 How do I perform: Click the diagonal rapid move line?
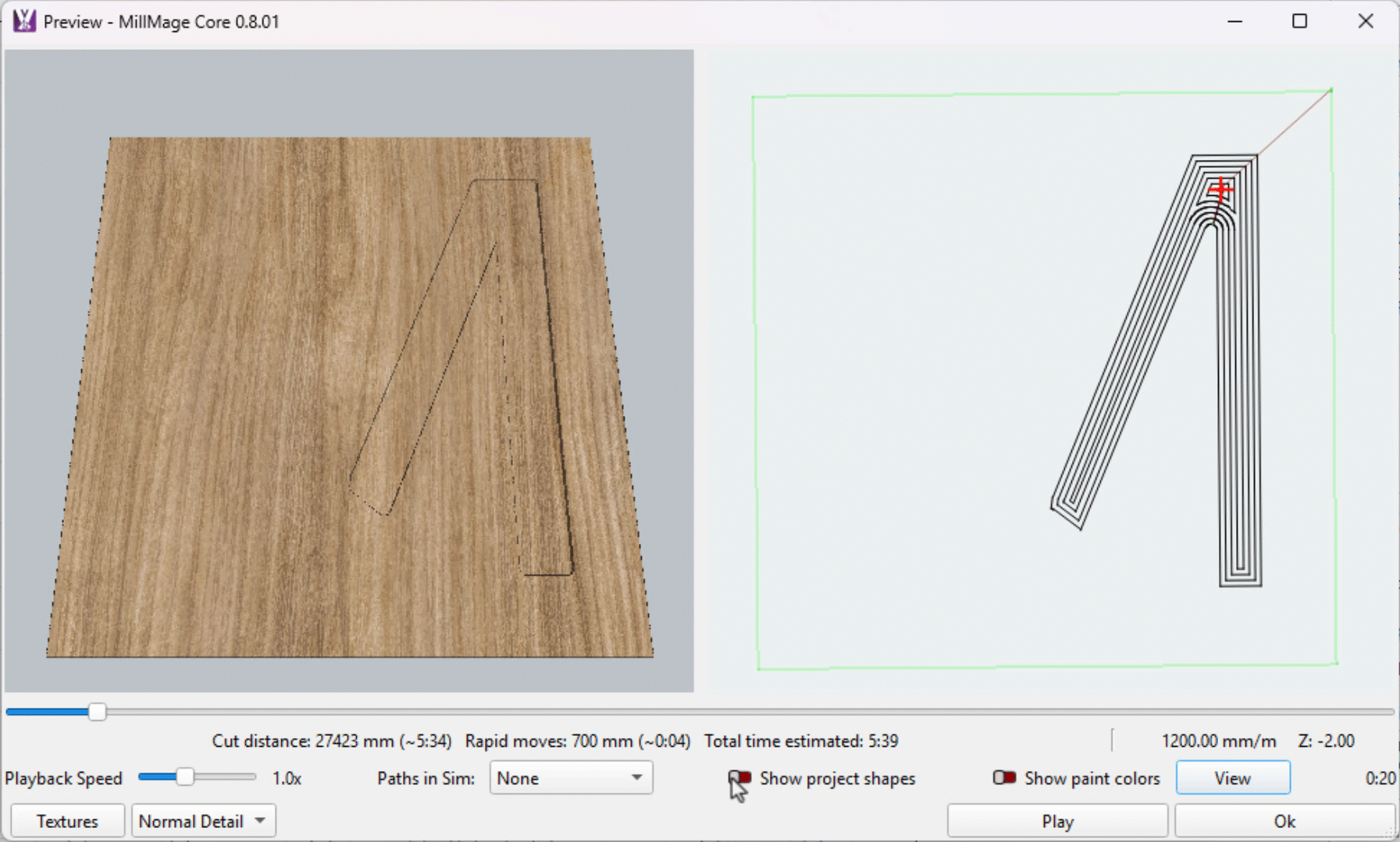[1295, 123]
